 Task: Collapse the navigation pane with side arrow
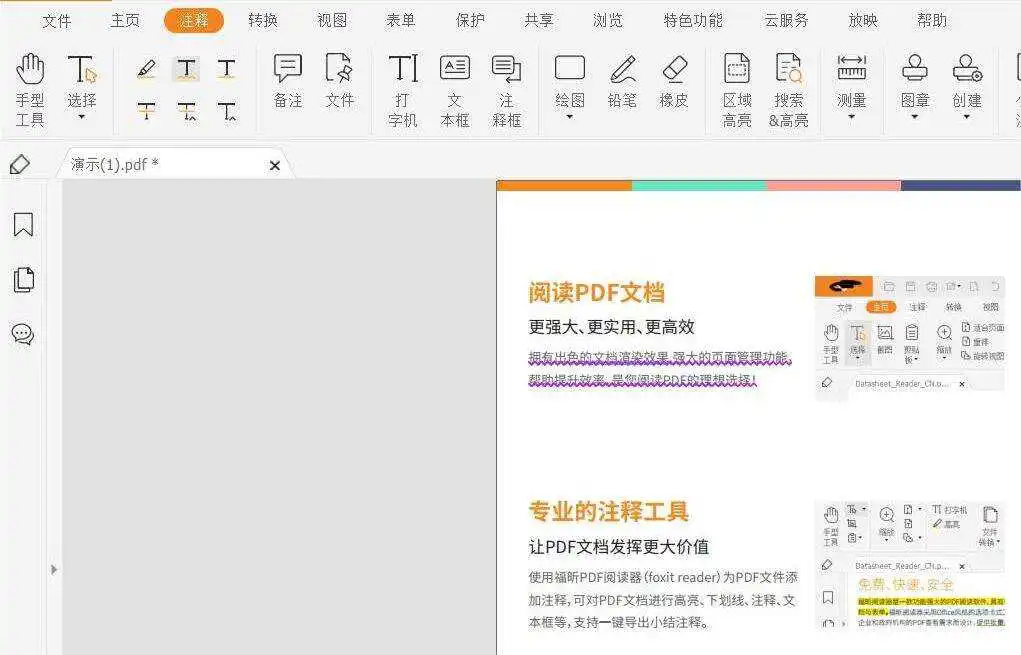(55, 570)
